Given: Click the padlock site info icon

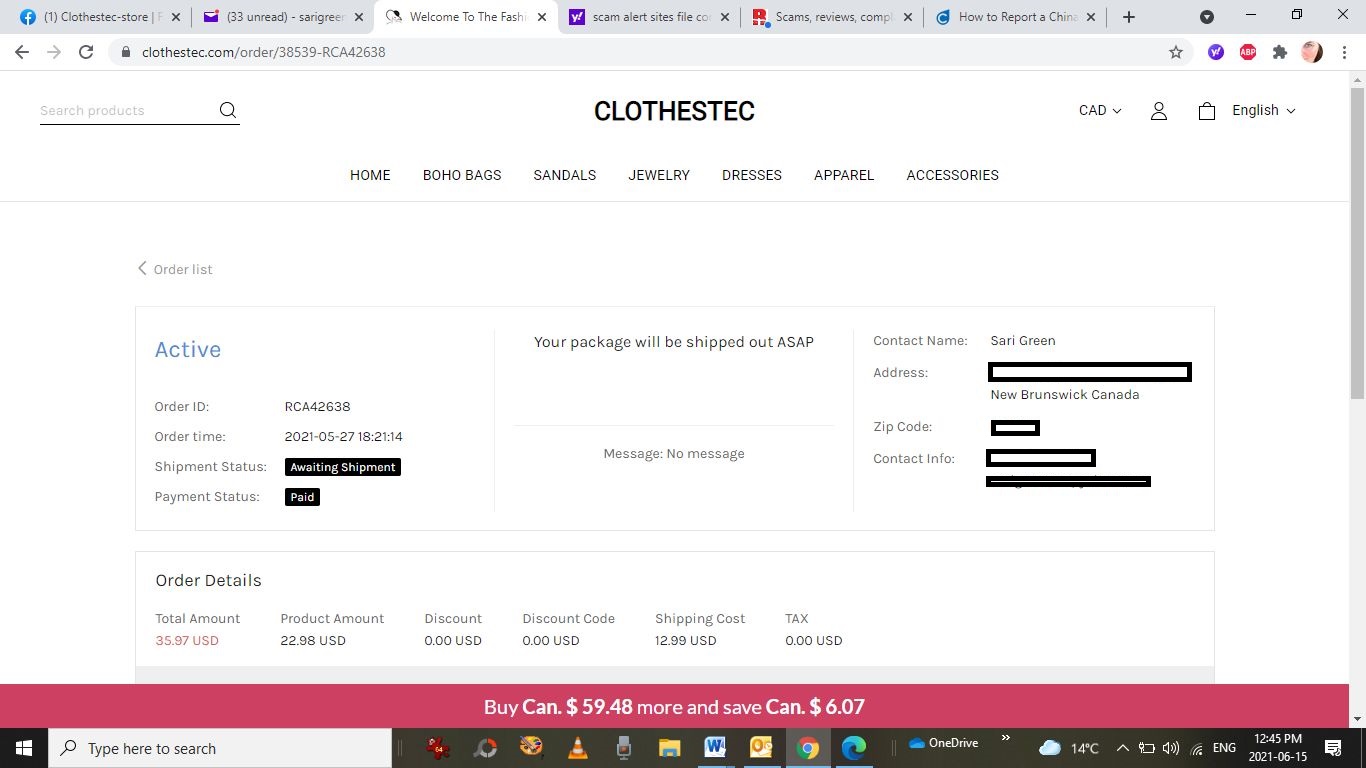Looking at the screenshot, I should [x=125, y=52].
